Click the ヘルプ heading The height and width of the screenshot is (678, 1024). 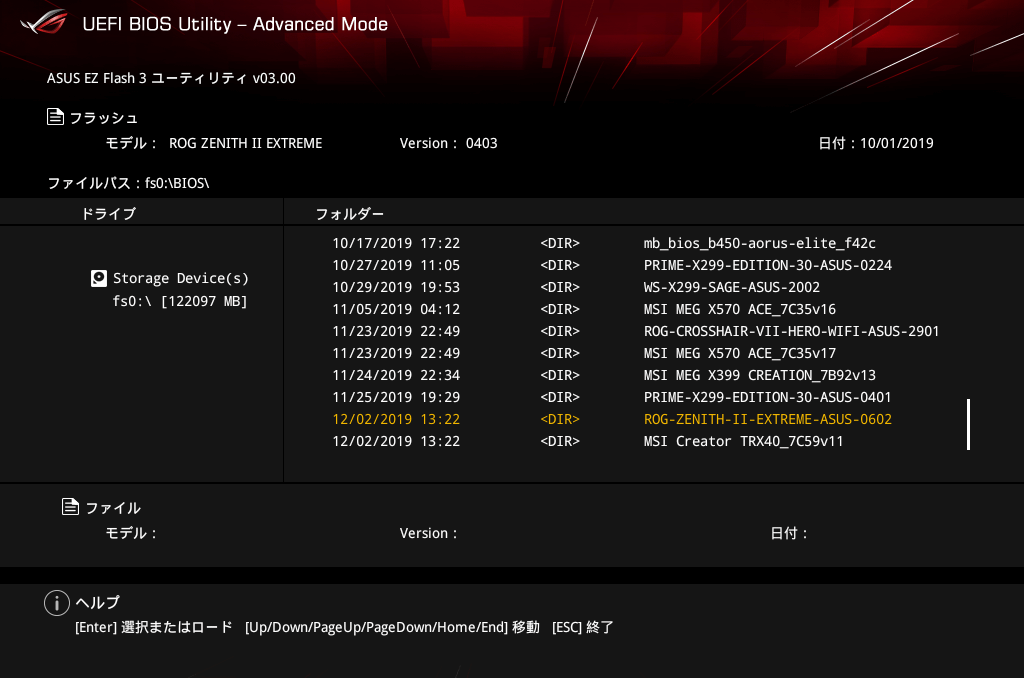coord(98,602)
